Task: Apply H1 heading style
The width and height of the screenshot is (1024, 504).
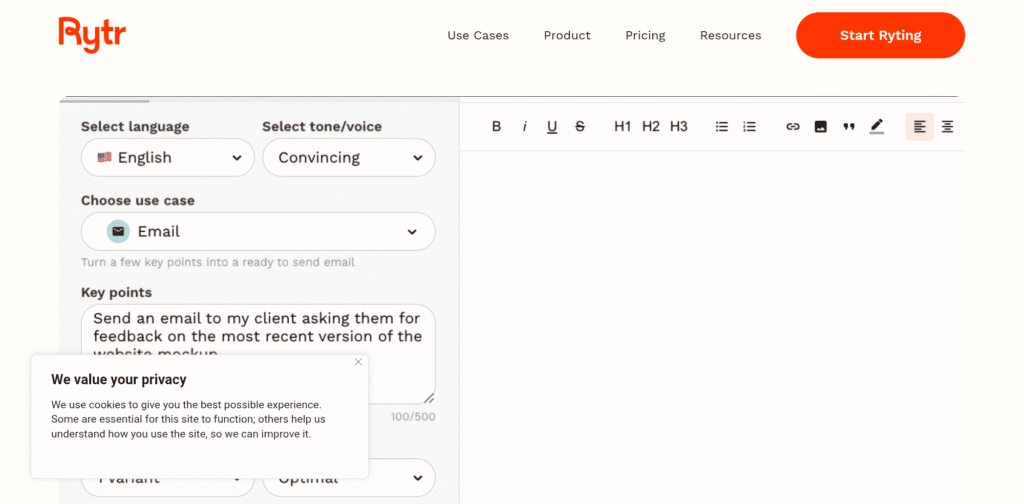Action: click(x=622, y=127)
